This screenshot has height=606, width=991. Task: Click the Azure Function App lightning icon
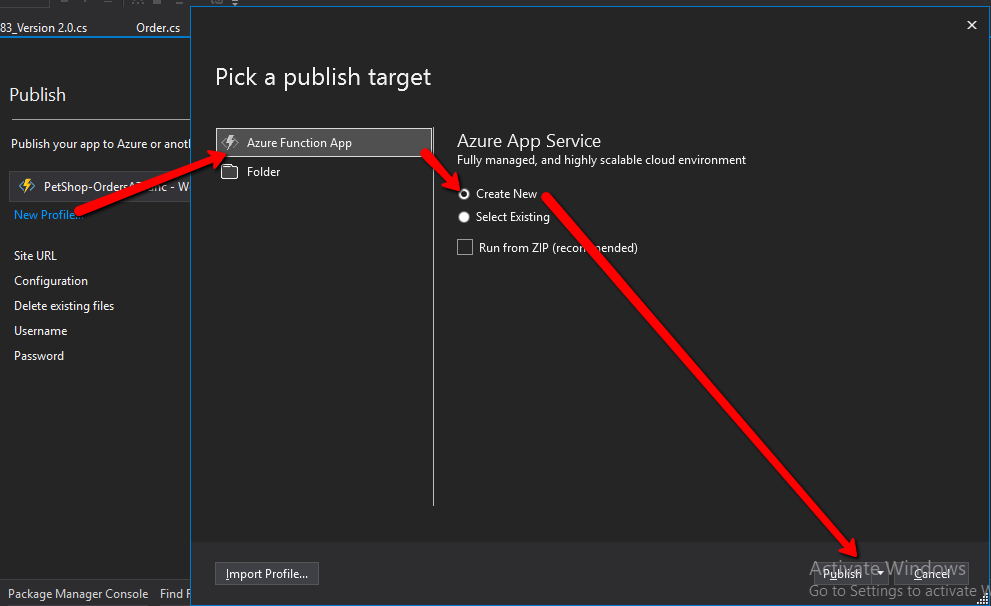point(230,142)
